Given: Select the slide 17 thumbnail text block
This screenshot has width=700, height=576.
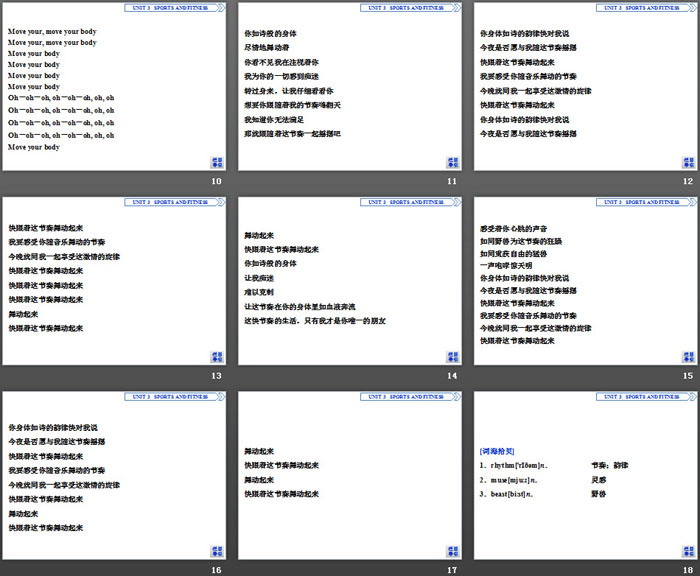Looking at the screenshot, I should point(282,472).
